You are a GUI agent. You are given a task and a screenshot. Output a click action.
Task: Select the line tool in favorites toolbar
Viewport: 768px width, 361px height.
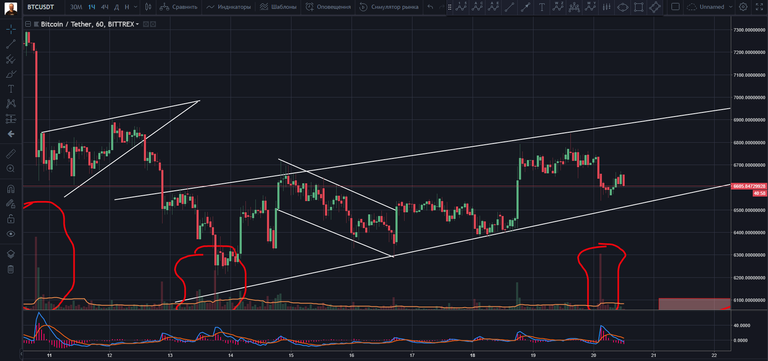(509, 7)
